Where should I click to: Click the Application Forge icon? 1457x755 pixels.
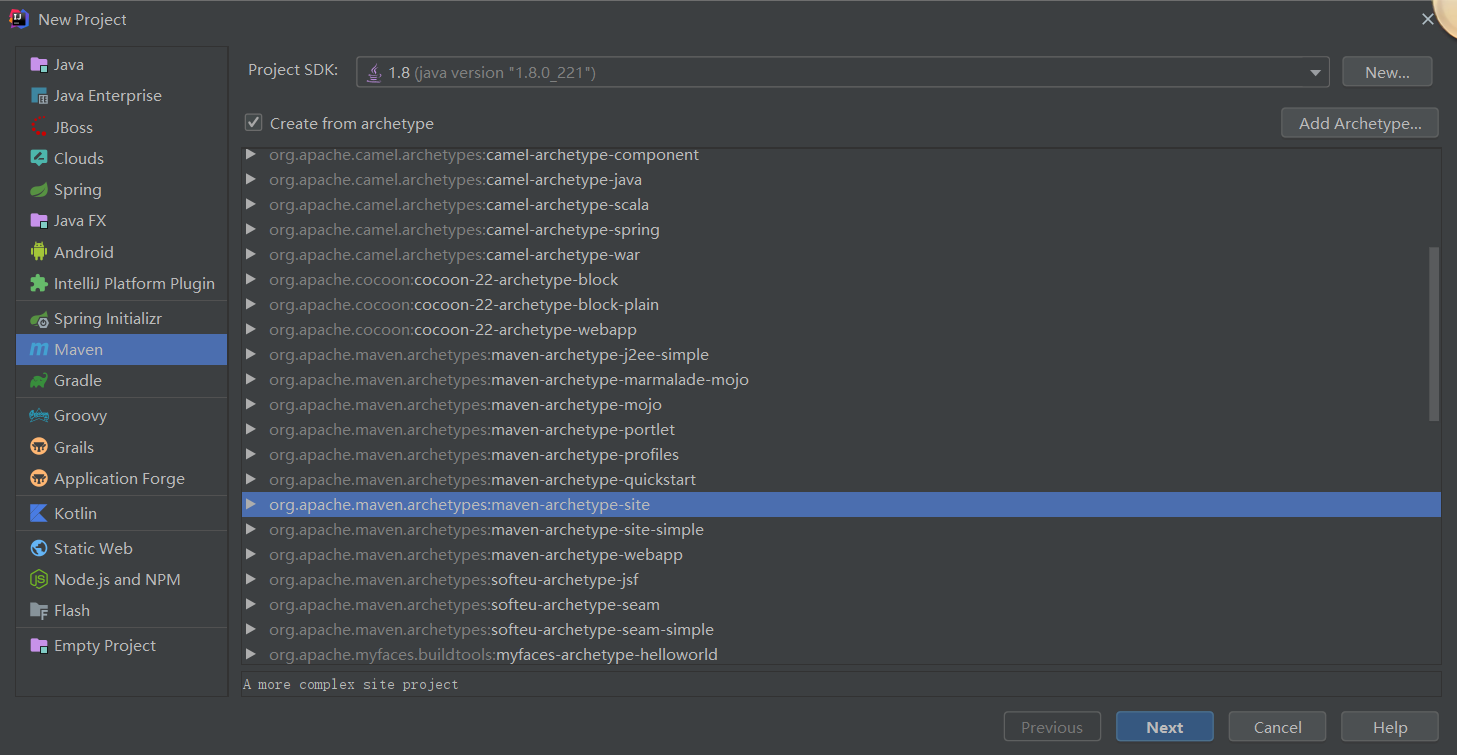[39, 478]
